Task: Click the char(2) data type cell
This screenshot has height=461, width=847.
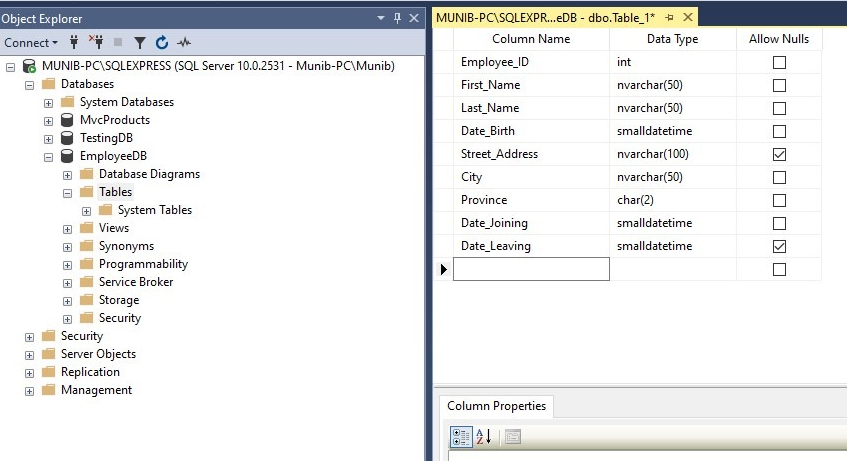Action: (x=673, y=200)
